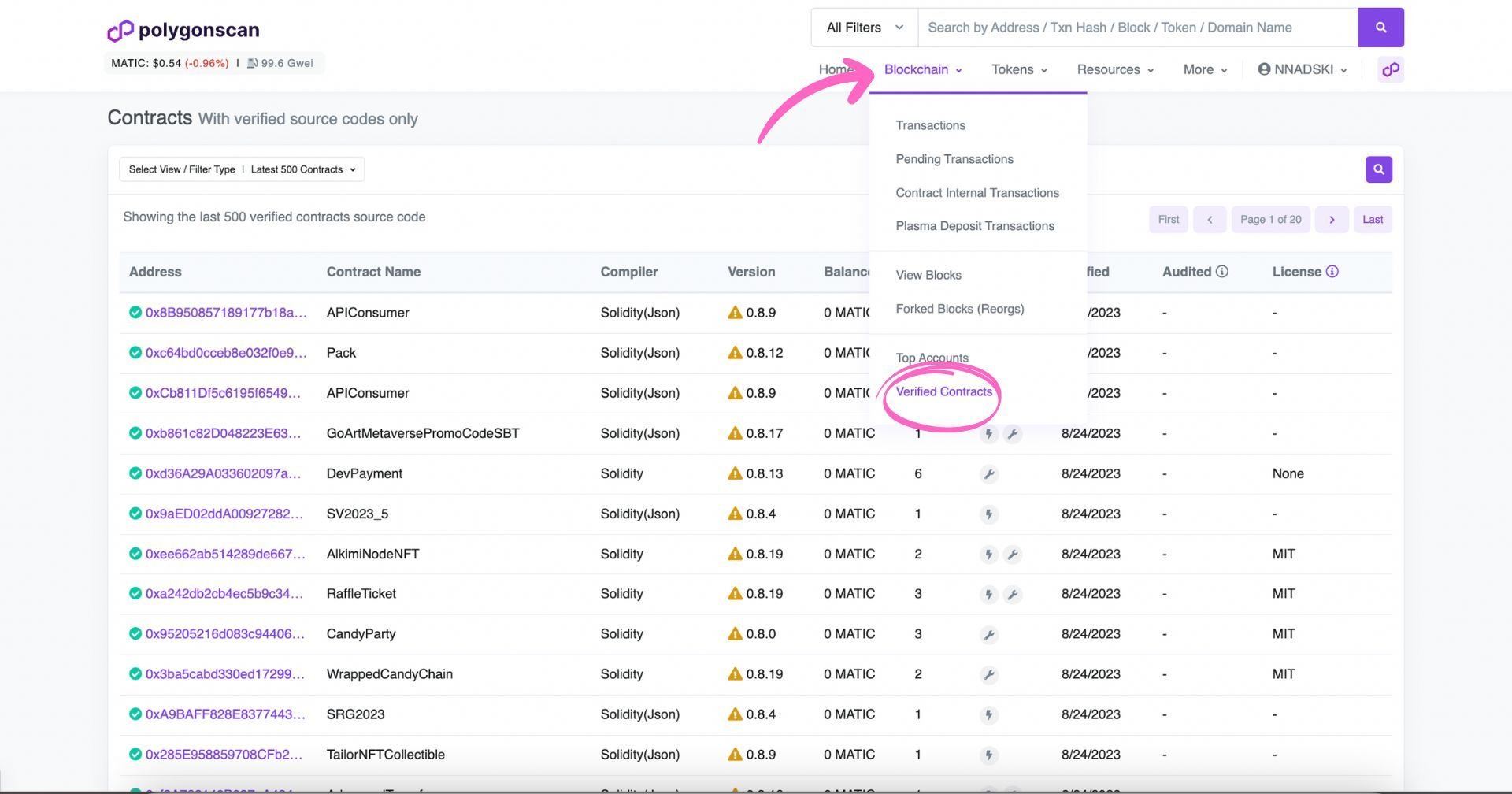
Task: Open address 0x95205216d083c94406 link
Action: (x=224, y=634)
